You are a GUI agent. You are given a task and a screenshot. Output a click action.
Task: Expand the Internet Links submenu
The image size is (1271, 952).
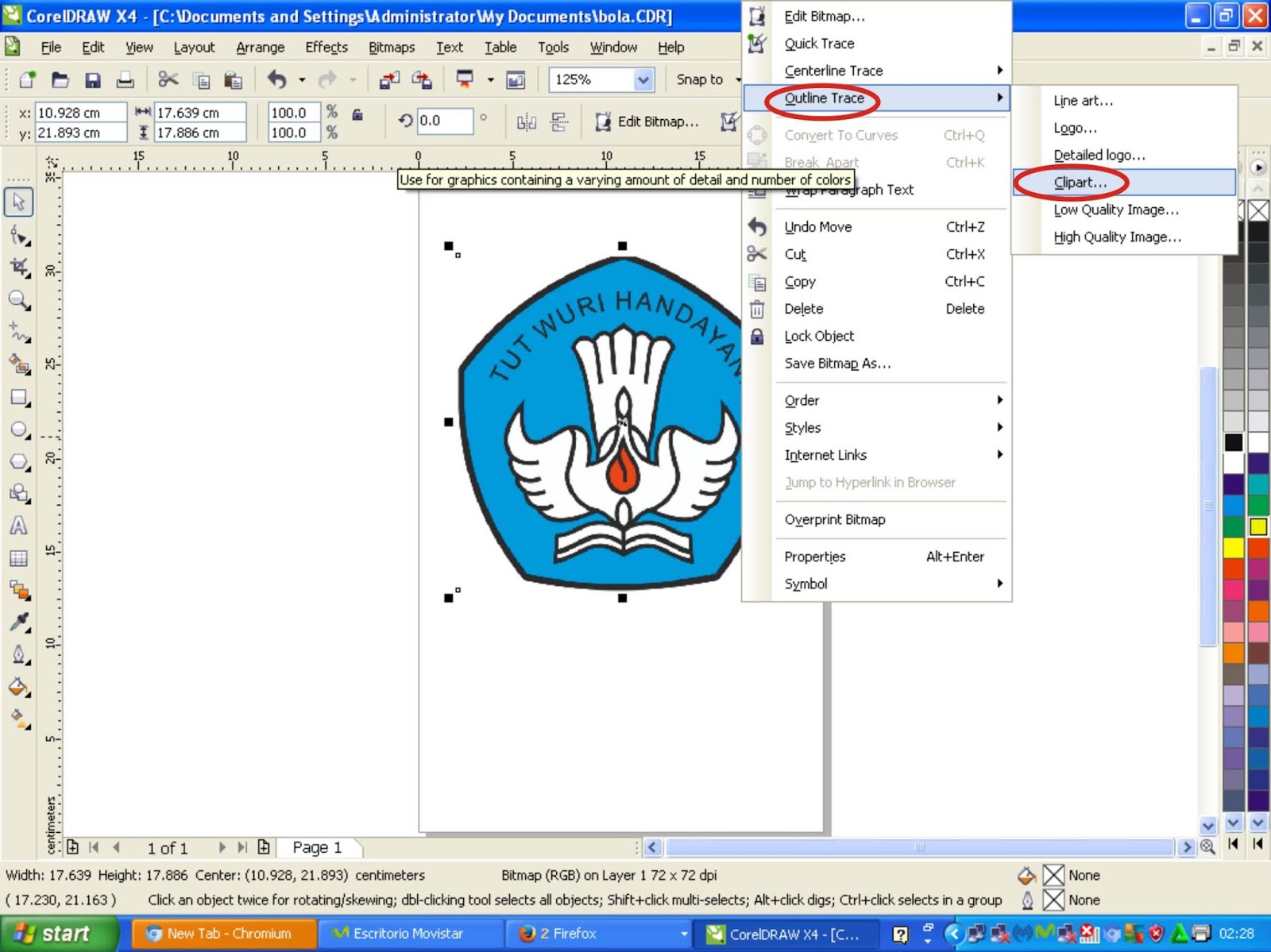pyautogui.click(x=877, y=455)
